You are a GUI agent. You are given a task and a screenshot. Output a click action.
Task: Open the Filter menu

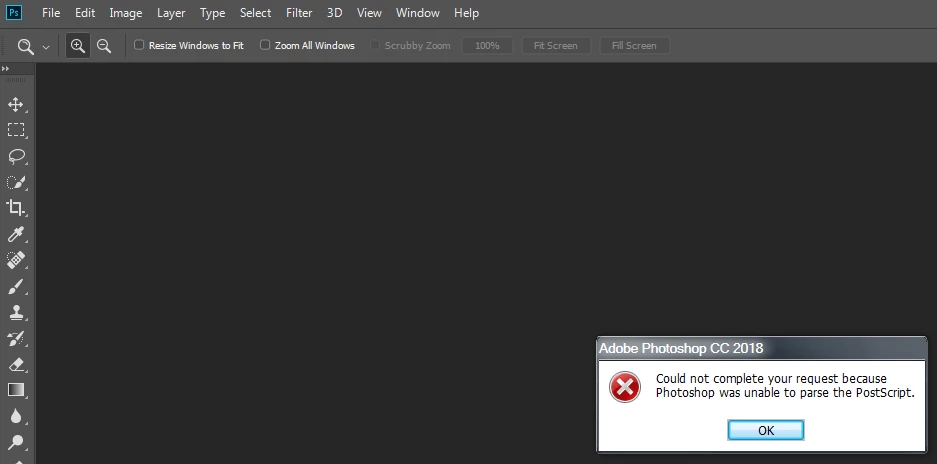pos(299,13)
